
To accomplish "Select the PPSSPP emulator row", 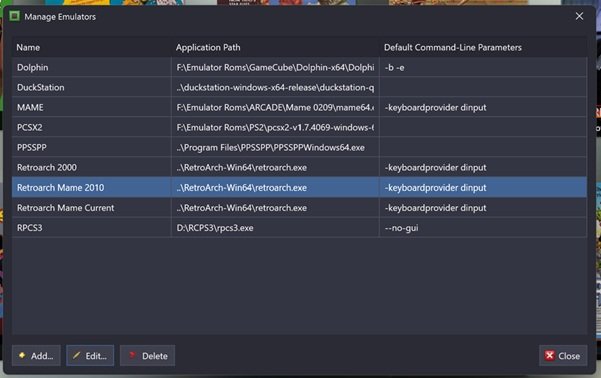I will 299,148.
